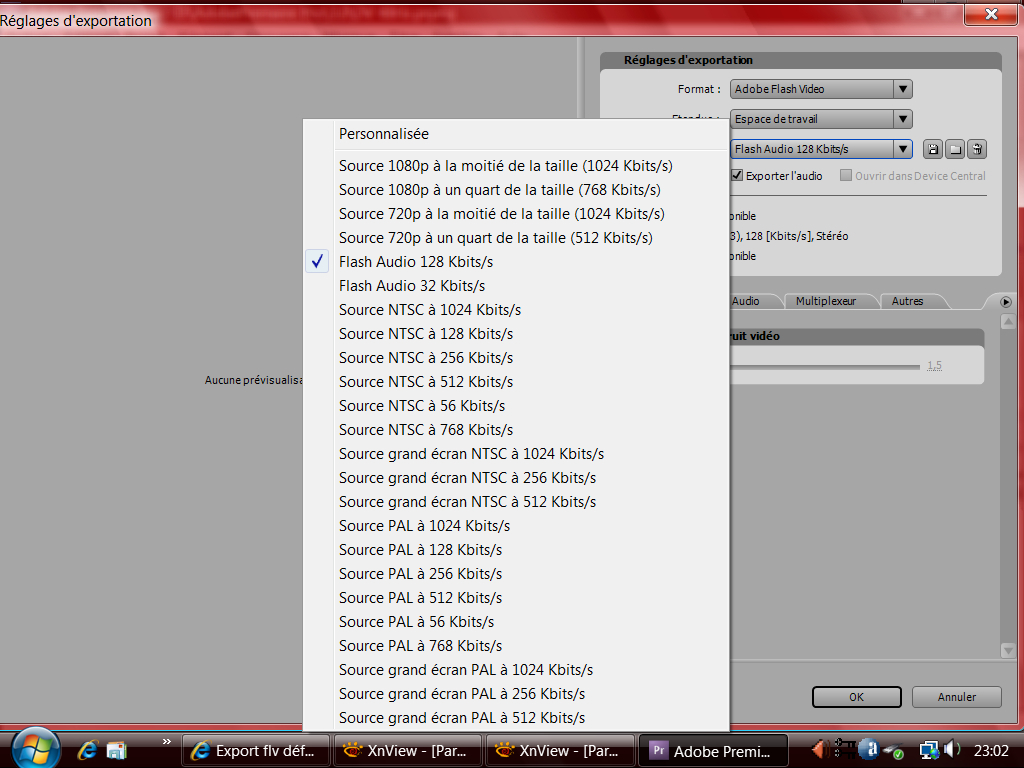1024x768 pixels.
Task: Click the blue 'a' tray icon
Action: tap(869, 749)
